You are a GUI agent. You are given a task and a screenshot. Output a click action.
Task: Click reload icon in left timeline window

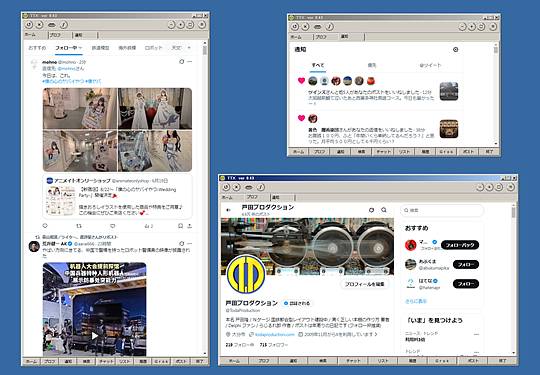29,25
